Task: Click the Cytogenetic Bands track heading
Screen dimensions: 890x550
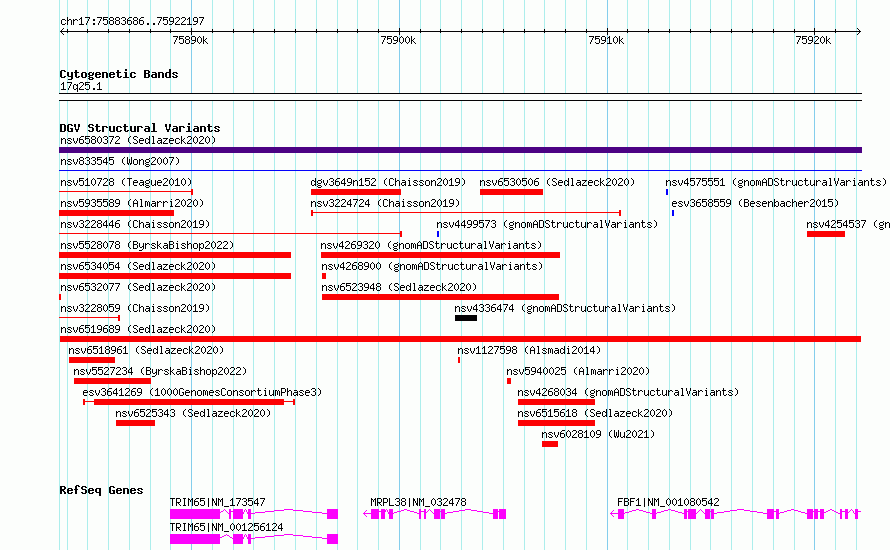Action: [x=119, y=74]
